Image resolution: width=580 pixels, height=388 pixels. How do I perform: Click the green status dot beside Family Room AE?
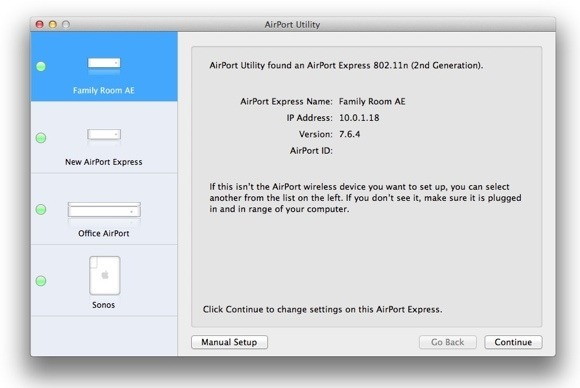tap(41, 67)
